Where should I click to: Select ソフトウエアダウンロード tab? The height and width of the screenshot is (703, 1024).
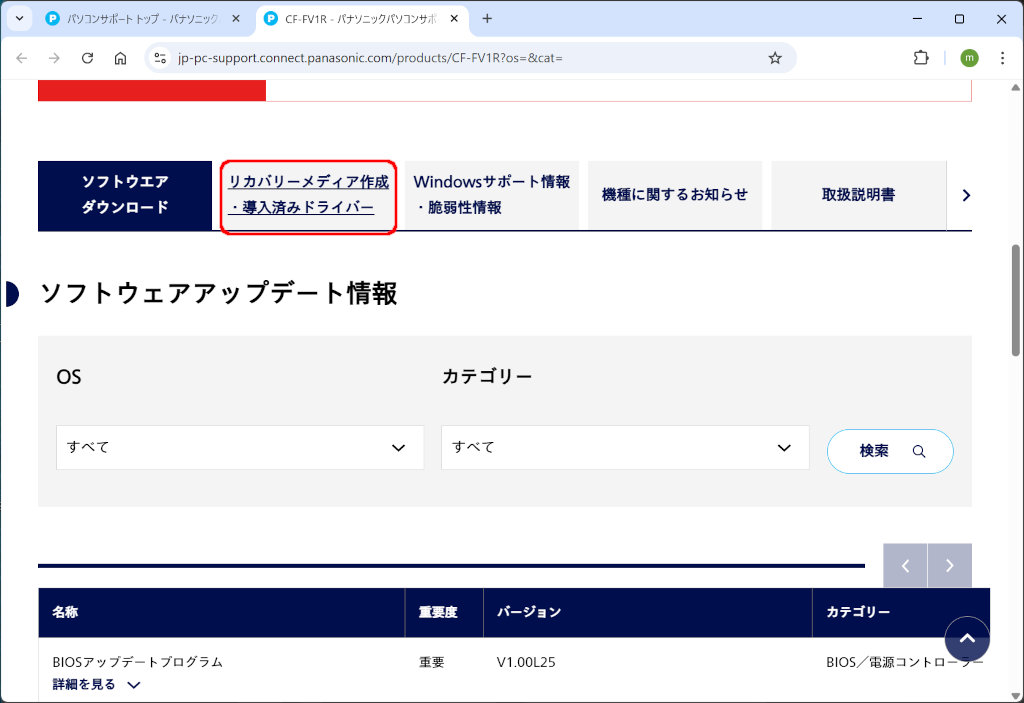125,195
